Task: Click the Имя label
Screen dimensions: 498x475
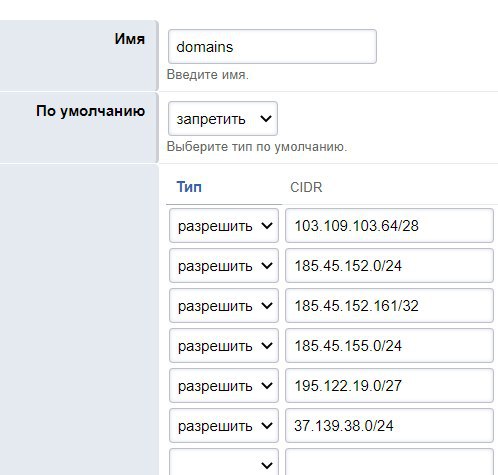Action: coord(130,39)
